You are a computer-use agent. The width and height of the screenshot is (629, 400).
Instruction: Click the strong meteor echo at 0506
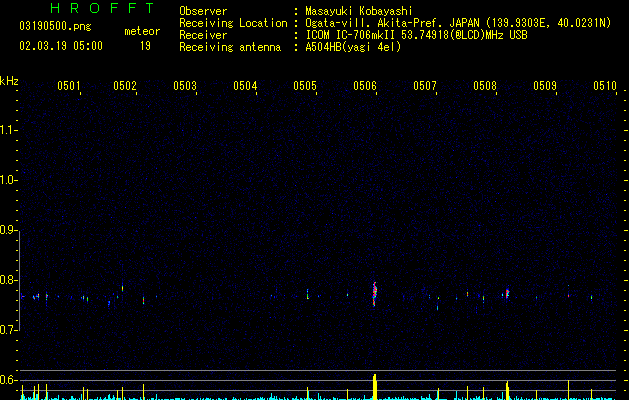coord(375,294)
